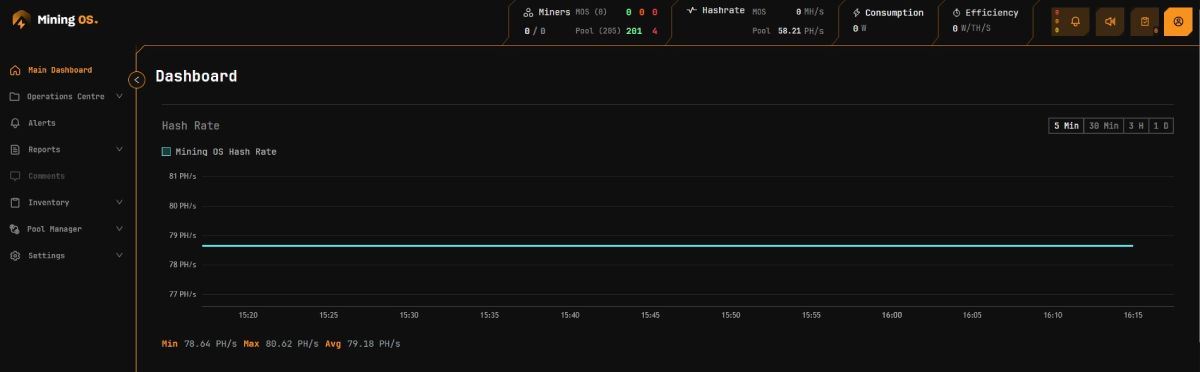Viewport: 1200px width, 372px height.
Task: Click the Max 80.62 PH/s statistic
Action: tap(281, 344)
